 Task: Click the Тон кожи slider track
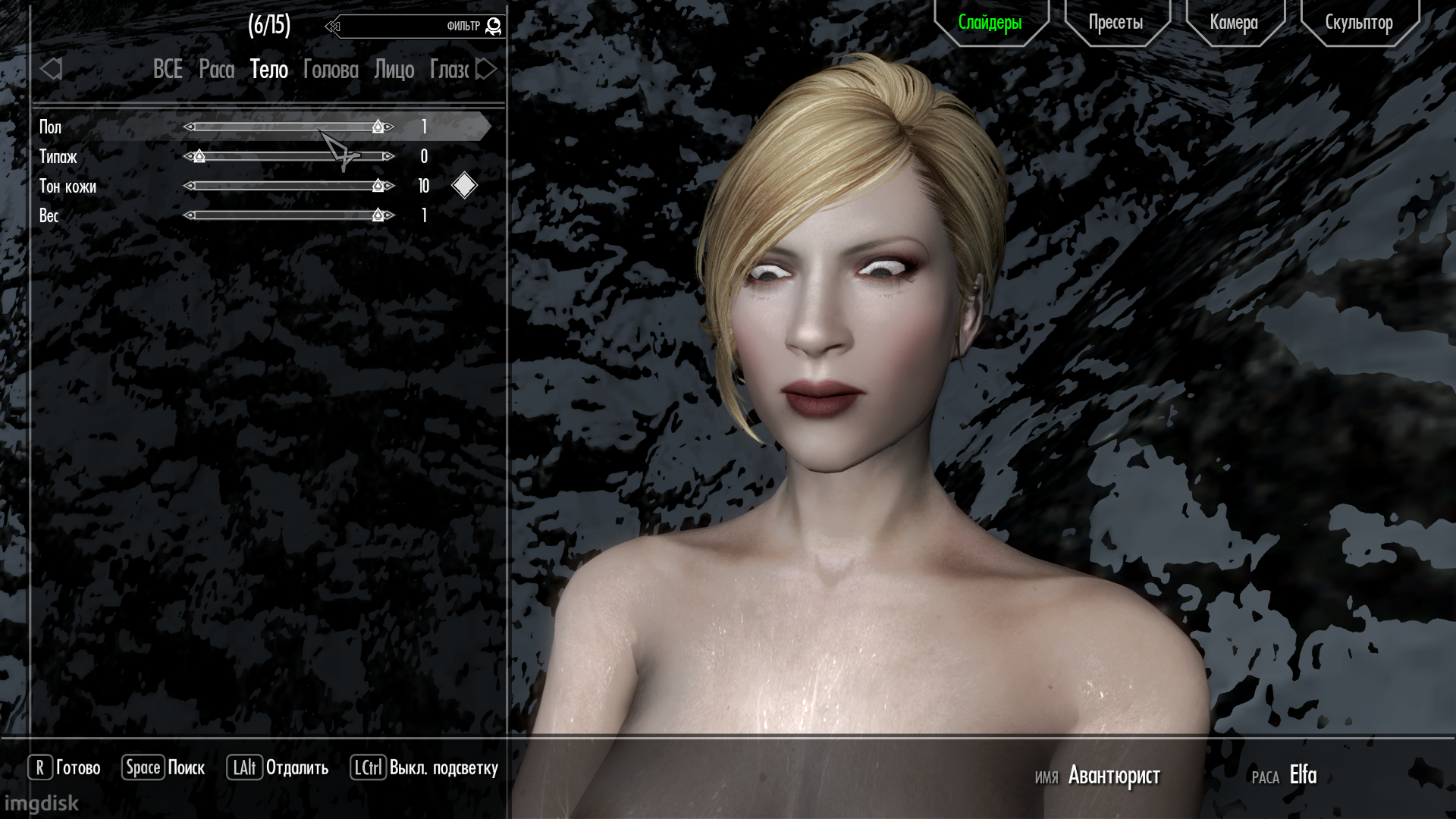pyautogui.click(x=289, y=187)
